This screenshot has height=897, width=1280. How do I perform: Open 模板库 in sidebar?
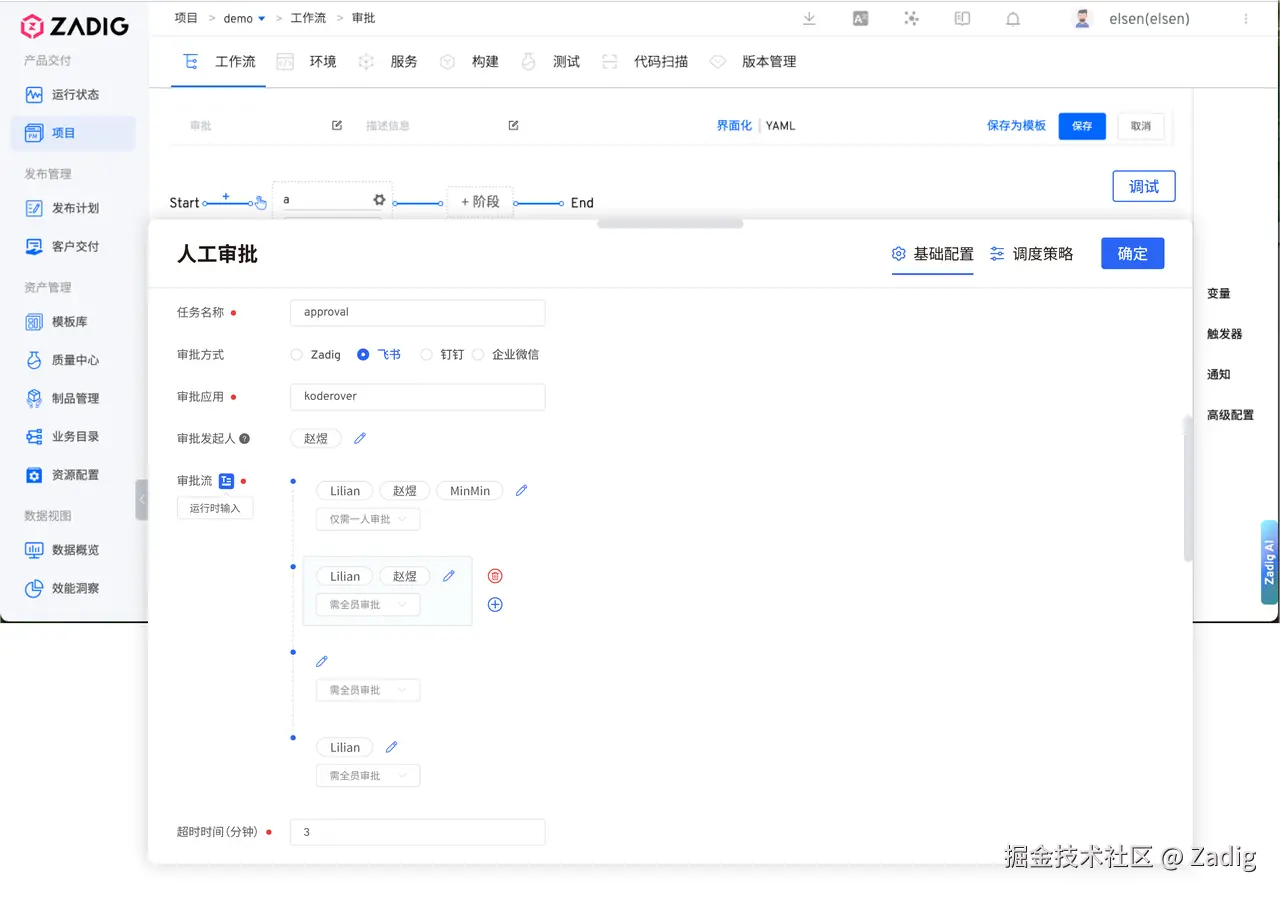pos(73,322)
